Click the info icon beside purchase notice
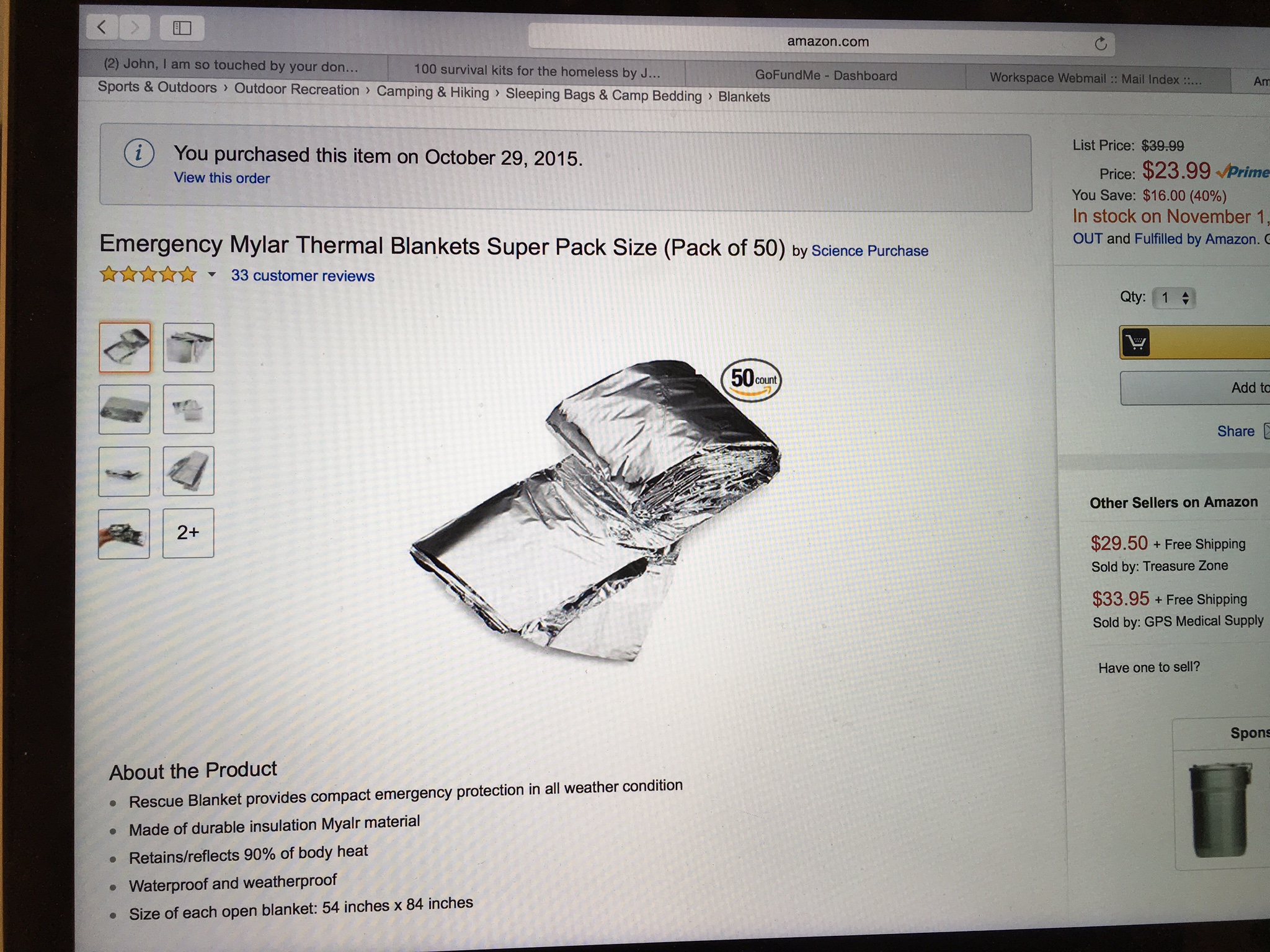1270x952 pixels. [139, 152]
